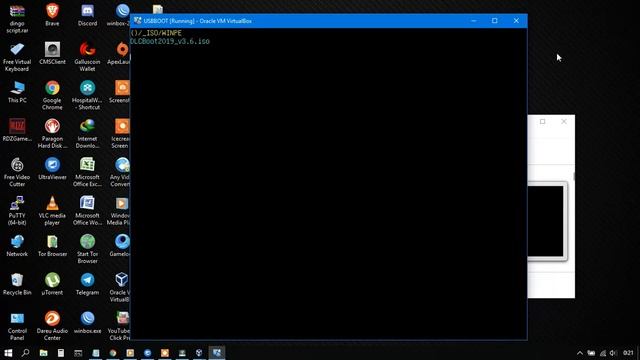Open the VirtualBox icon menu in title bar
Screen dimensions: 640x360
pos(138,21)
